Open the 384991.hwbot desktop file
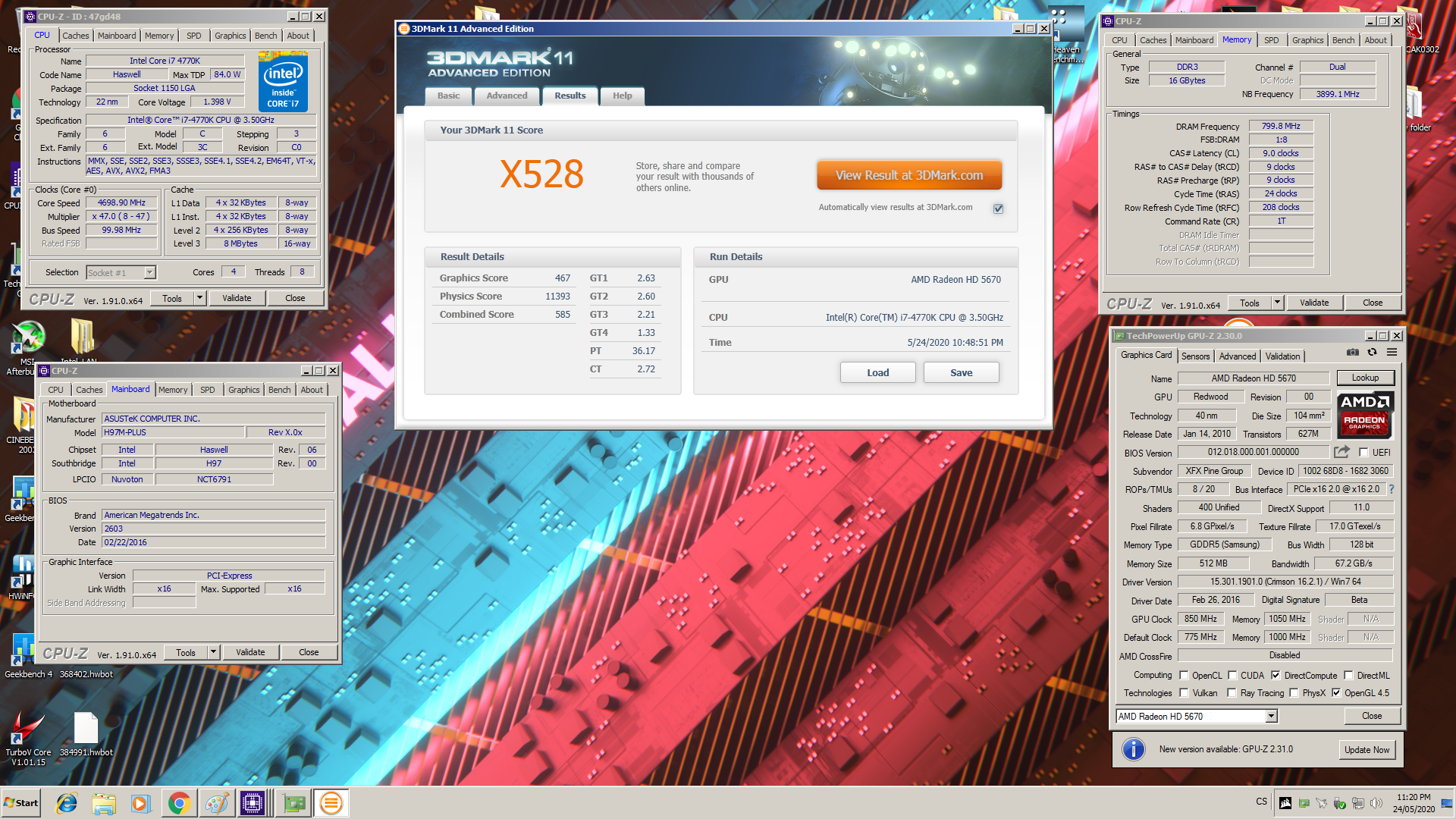Screen dimensions: 1456x819 pos(86,735)
